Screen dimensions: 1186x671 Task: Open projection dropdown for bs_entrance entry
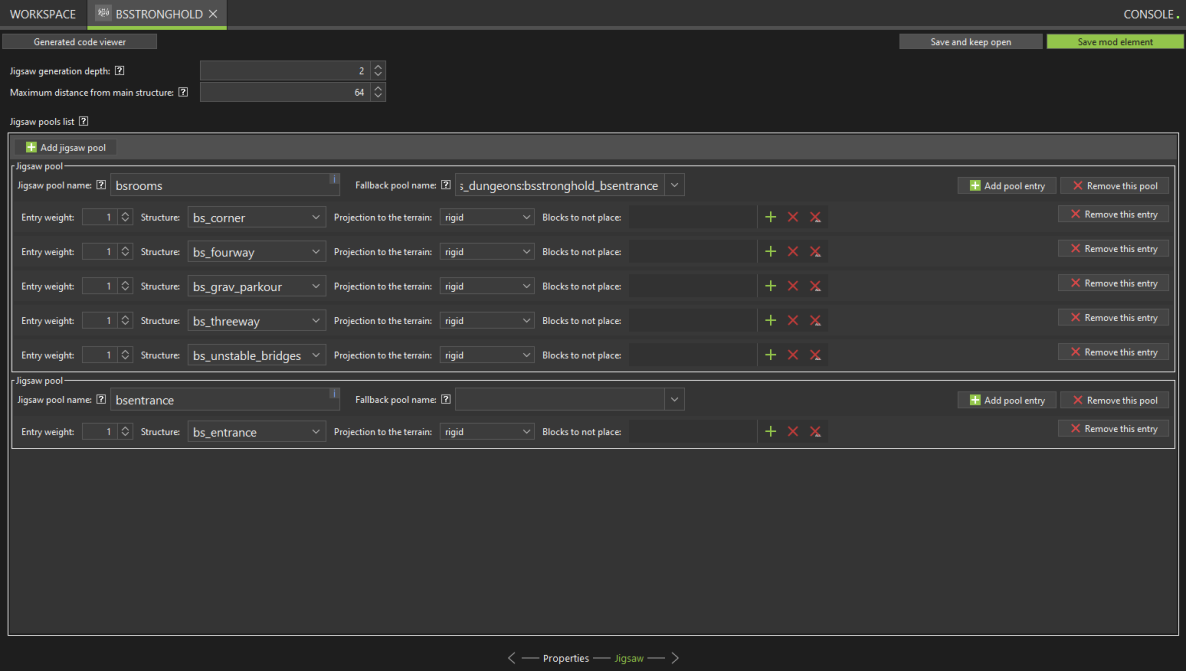487,431
